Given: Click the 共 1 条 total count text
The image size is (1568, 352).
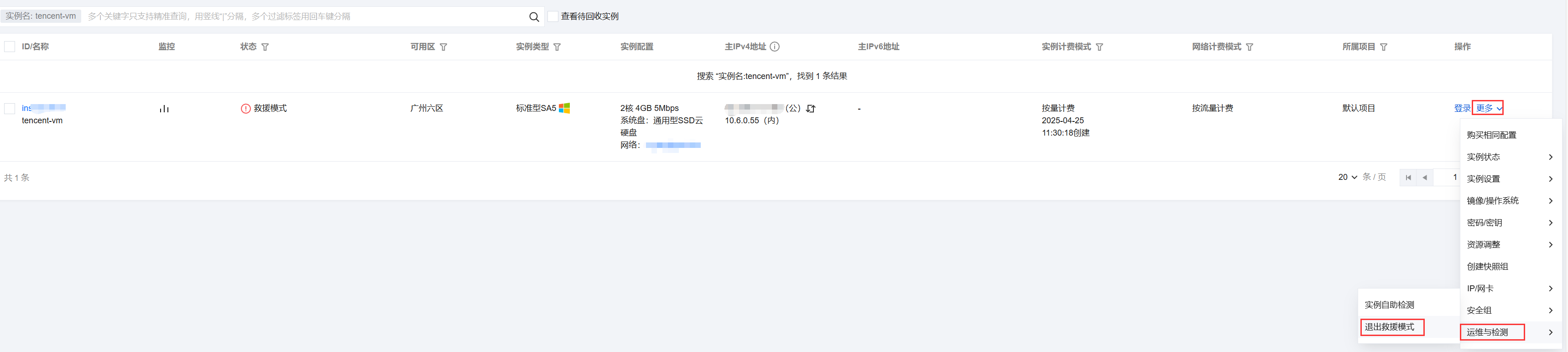Looking at the screenshot, I should 16,178.
